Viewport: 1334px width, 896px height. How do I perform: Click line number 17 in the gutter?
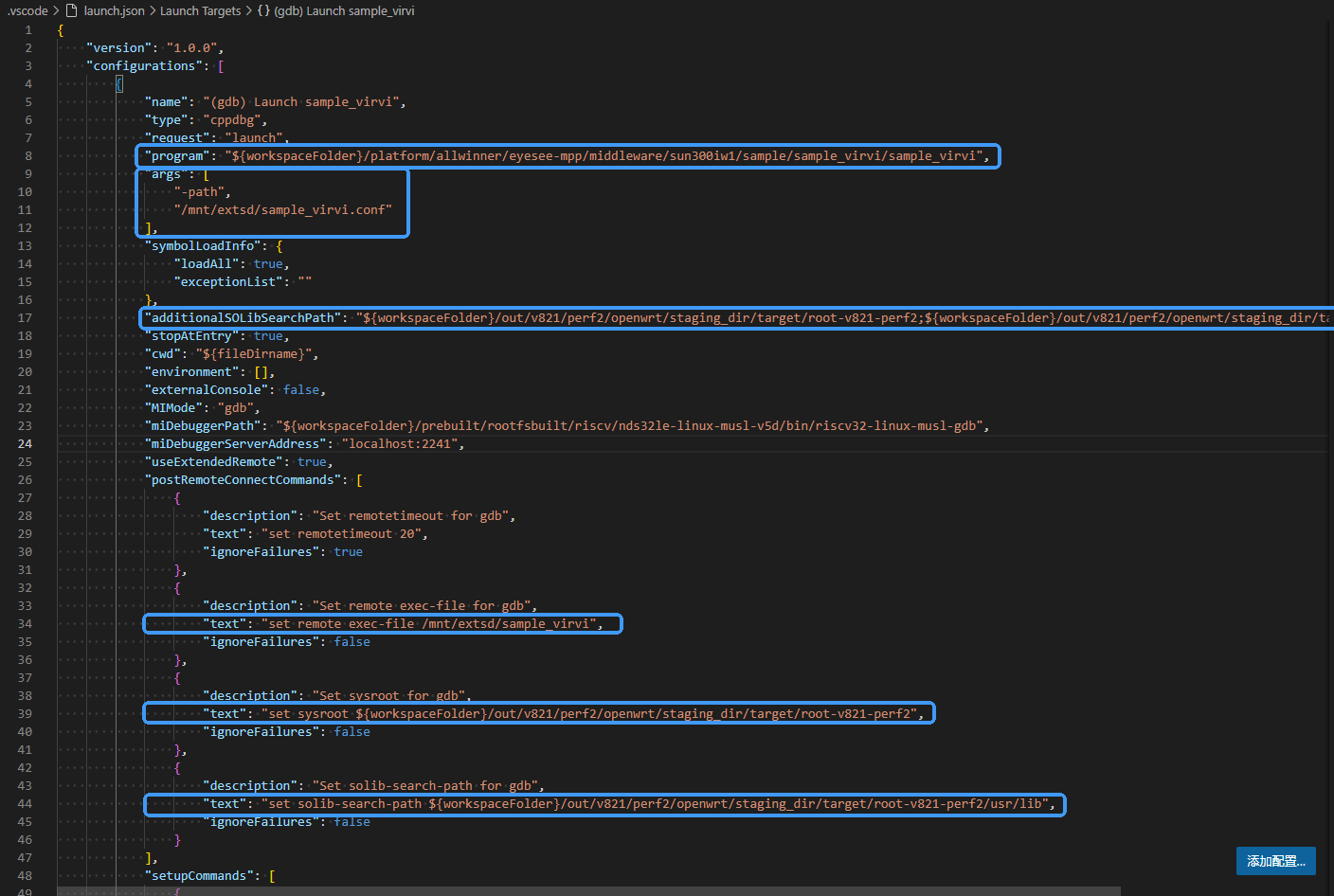pyautogui.click(x=25, y=317)
